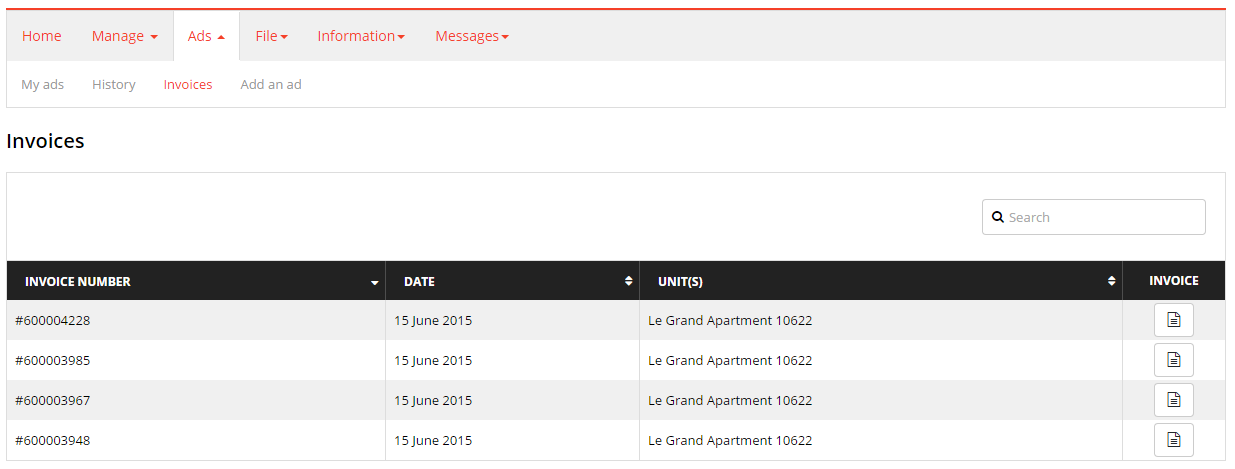Sort table by Unit(s) column
Screen dimensions: 1235x469
[881, 281]
